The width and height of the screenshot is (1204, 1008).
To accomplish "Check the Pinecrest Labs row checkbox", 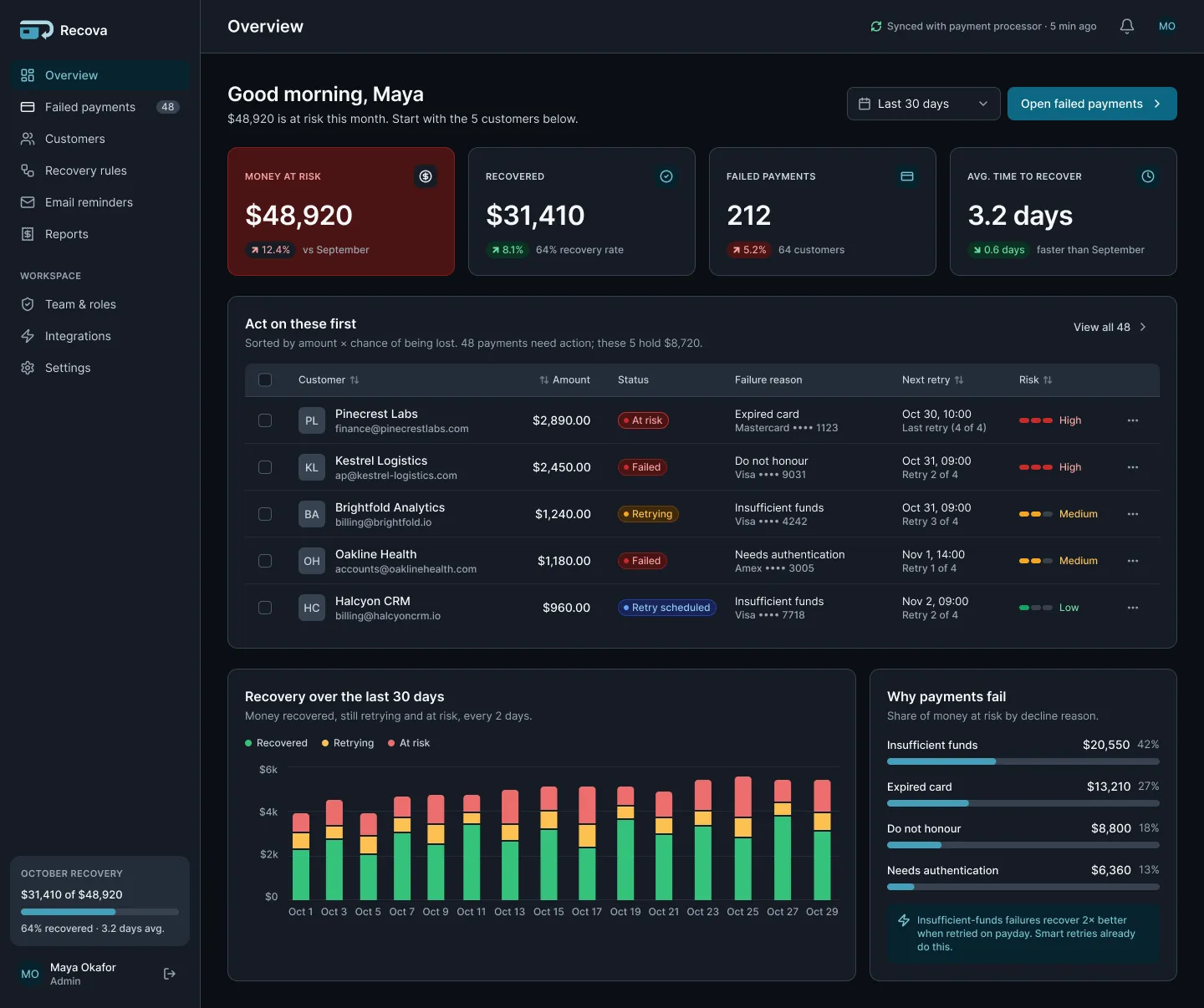I will pyautogui.click(x=265, y=420).
